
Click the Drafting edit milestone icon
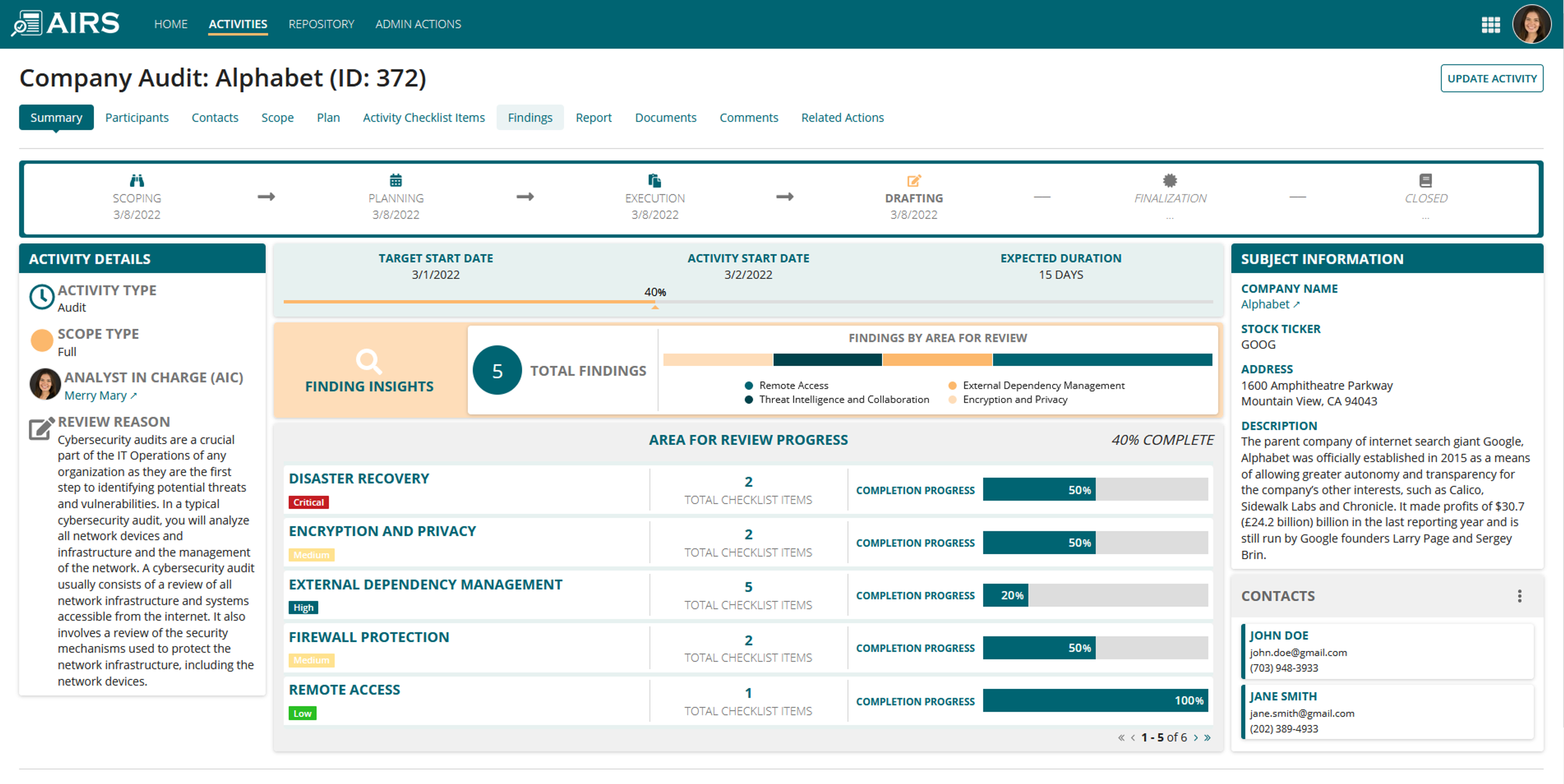tap(914, 180)
